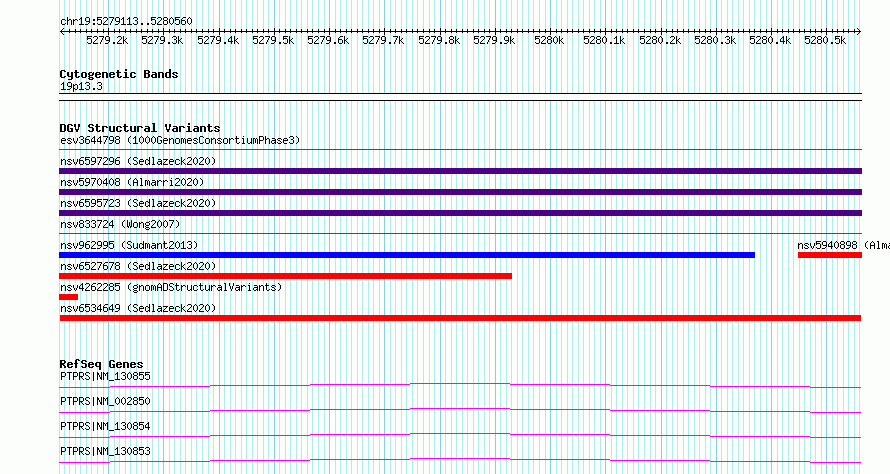This screenshot has height=474, width=890.
Task: Open the nsv6527678 (Sedlazeck2020) label
Action: [x=138, y=266]
